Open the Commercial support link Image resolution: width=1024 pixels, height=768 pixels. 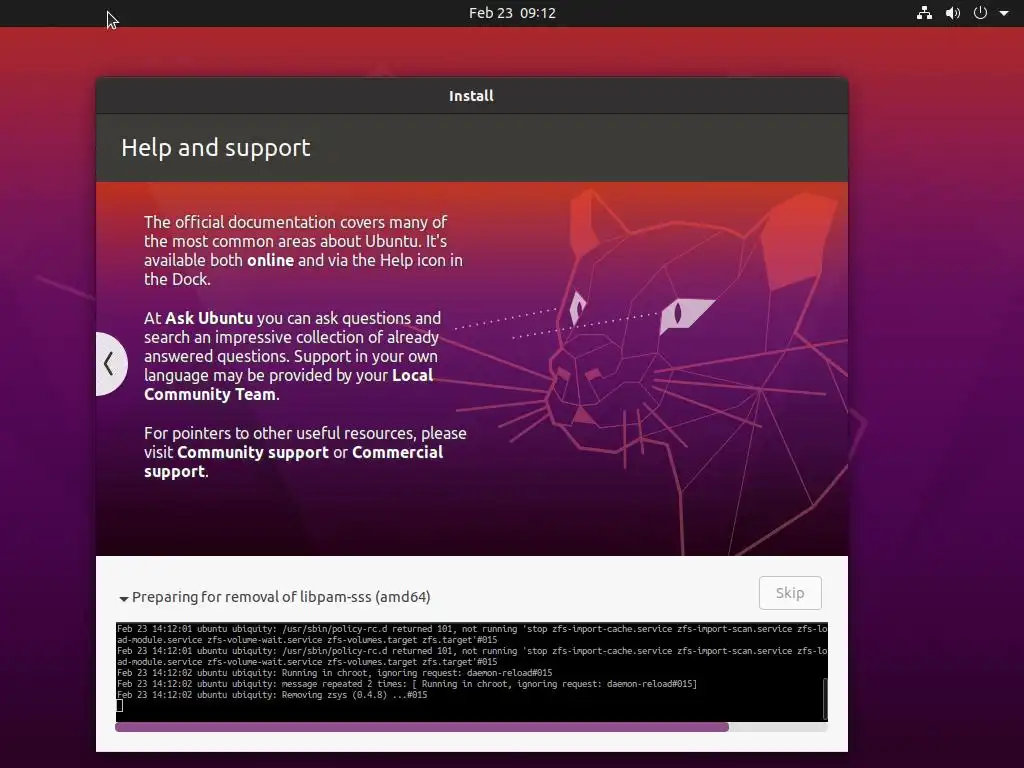[293, 462]
